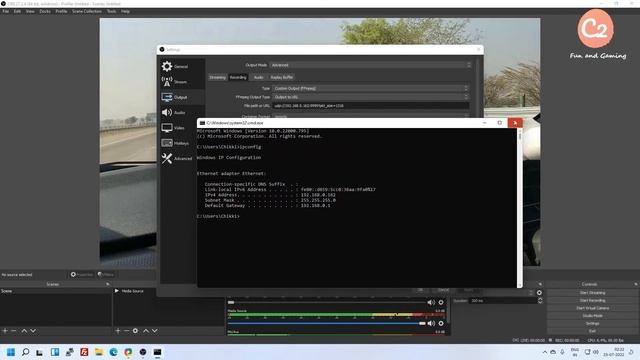Add a new scene with the plus icon
The height and width of the screenshot is (360, 640).
pyautogui.click(x=5, y=331)
